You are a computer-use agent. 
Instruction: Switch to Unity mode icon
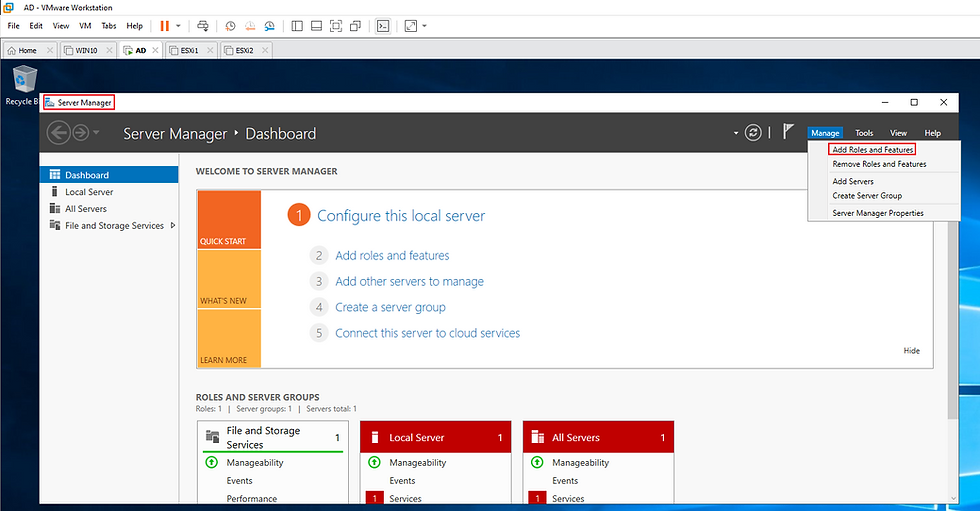355,26
